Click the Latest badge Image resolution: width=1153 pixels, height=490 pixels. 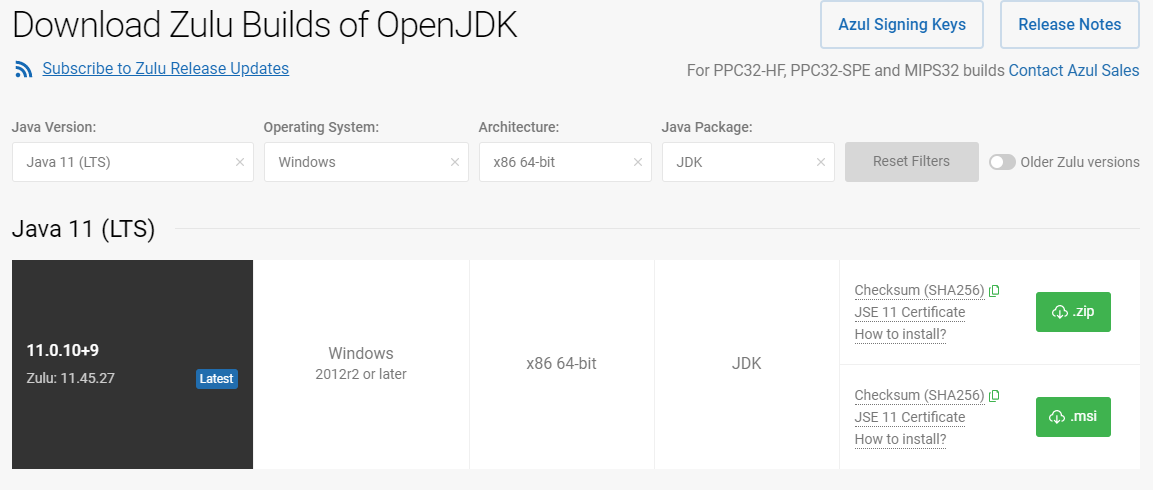pyautogui.click(x=217, y=379)
